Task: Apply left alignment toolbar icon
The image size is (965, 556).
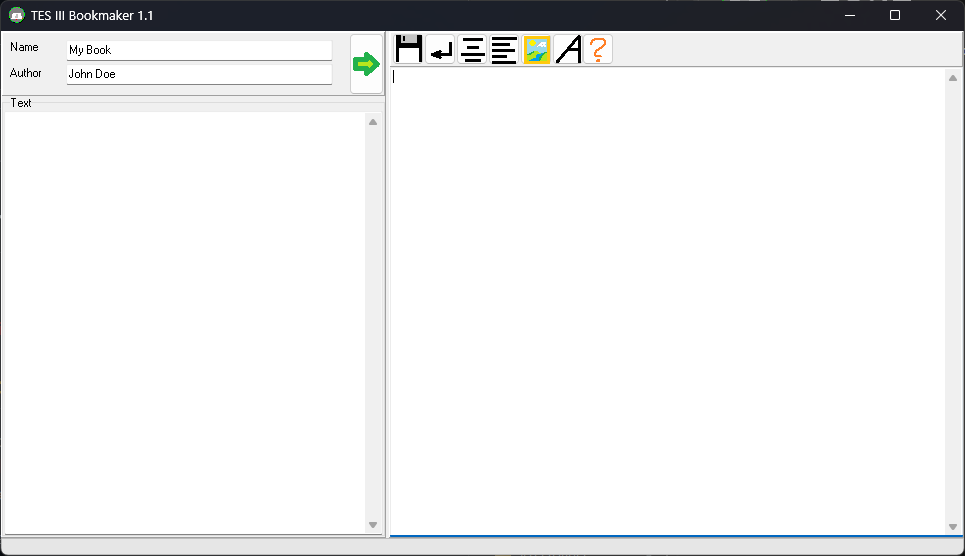Action: (x=504, y=49)
